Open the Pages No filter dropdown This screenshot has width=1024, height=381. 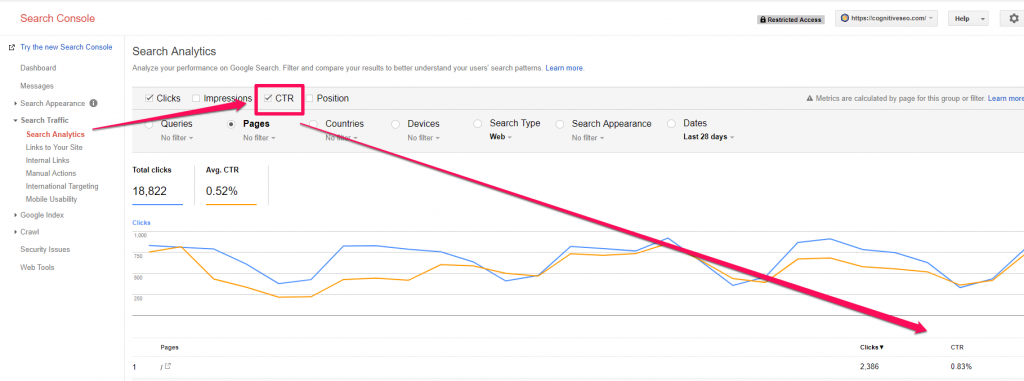tap(259, 138)
